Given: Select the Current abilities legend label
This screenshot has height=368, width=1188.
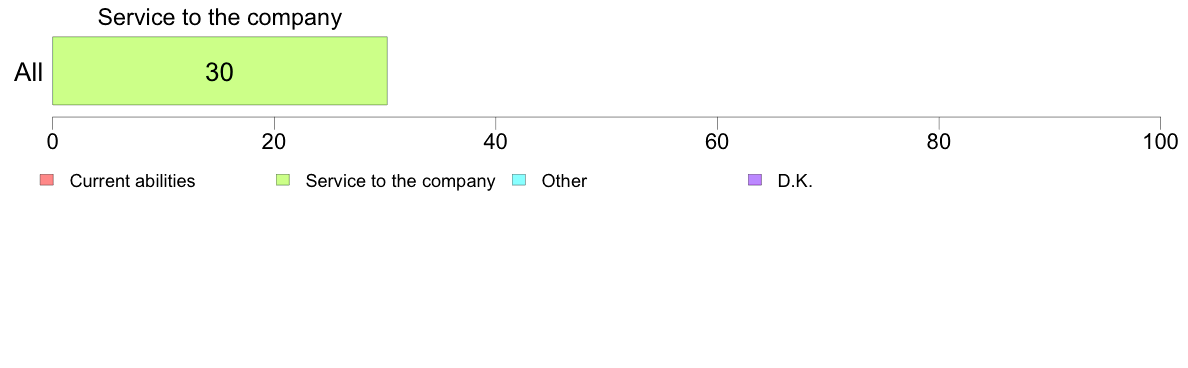Looking at the screenshot, I should pyautogui.click(x=133, y=181).
